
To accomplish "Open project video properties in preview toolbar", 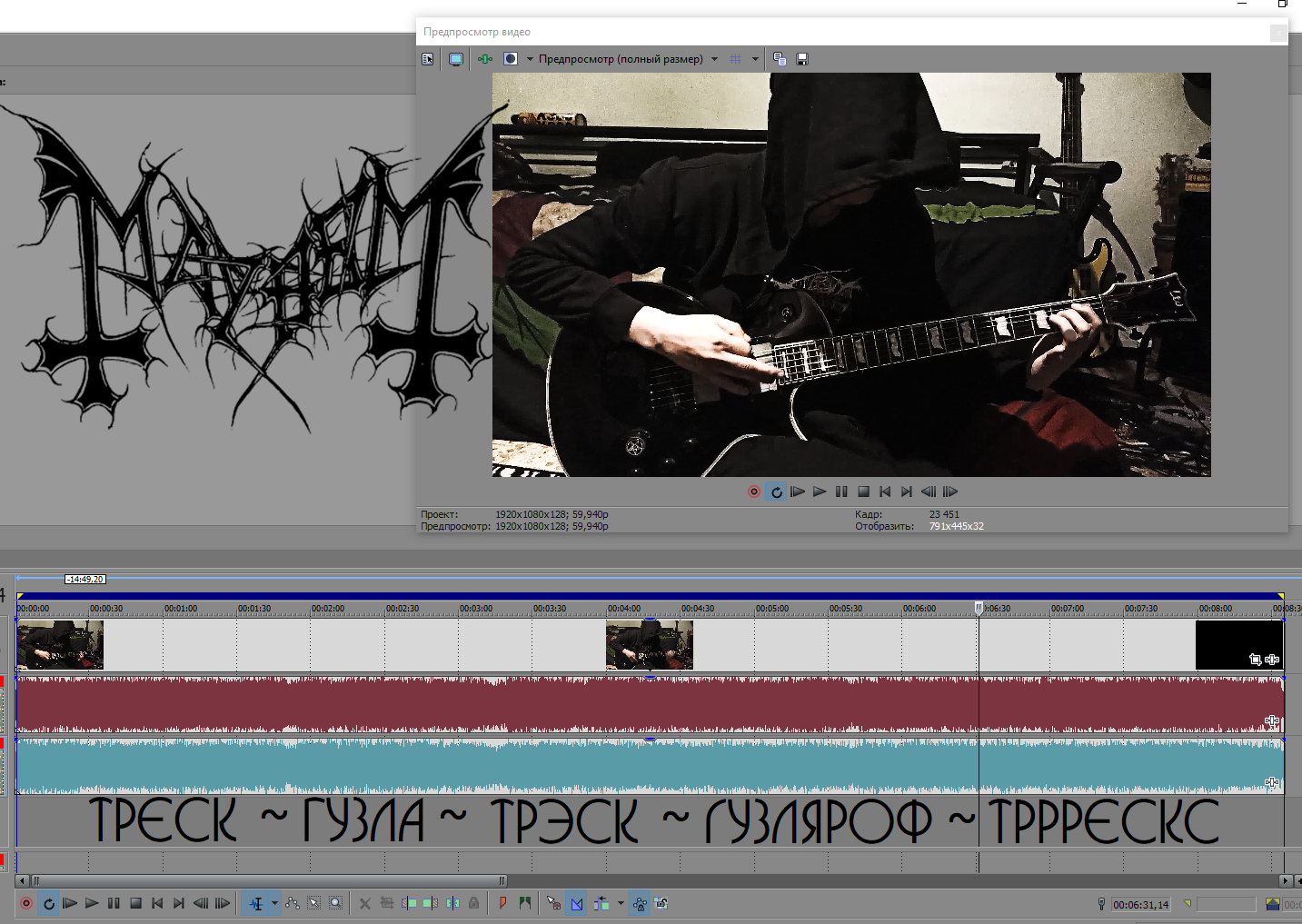I will 428,59.
